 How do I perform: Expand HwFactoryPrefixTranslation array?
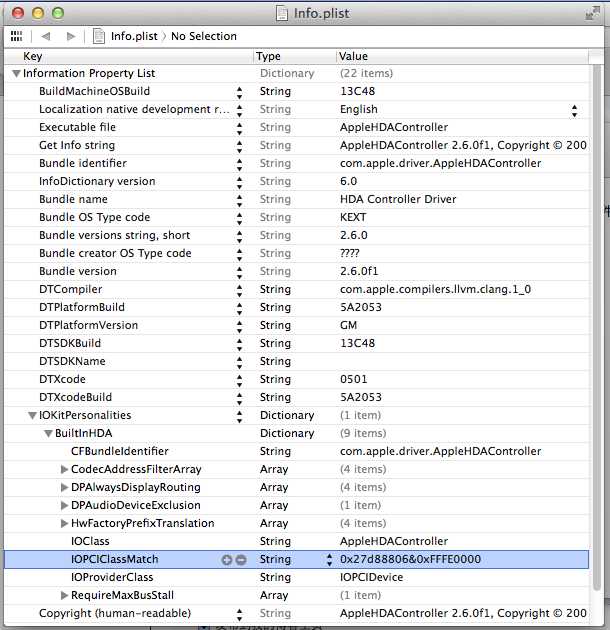[64, 523]
